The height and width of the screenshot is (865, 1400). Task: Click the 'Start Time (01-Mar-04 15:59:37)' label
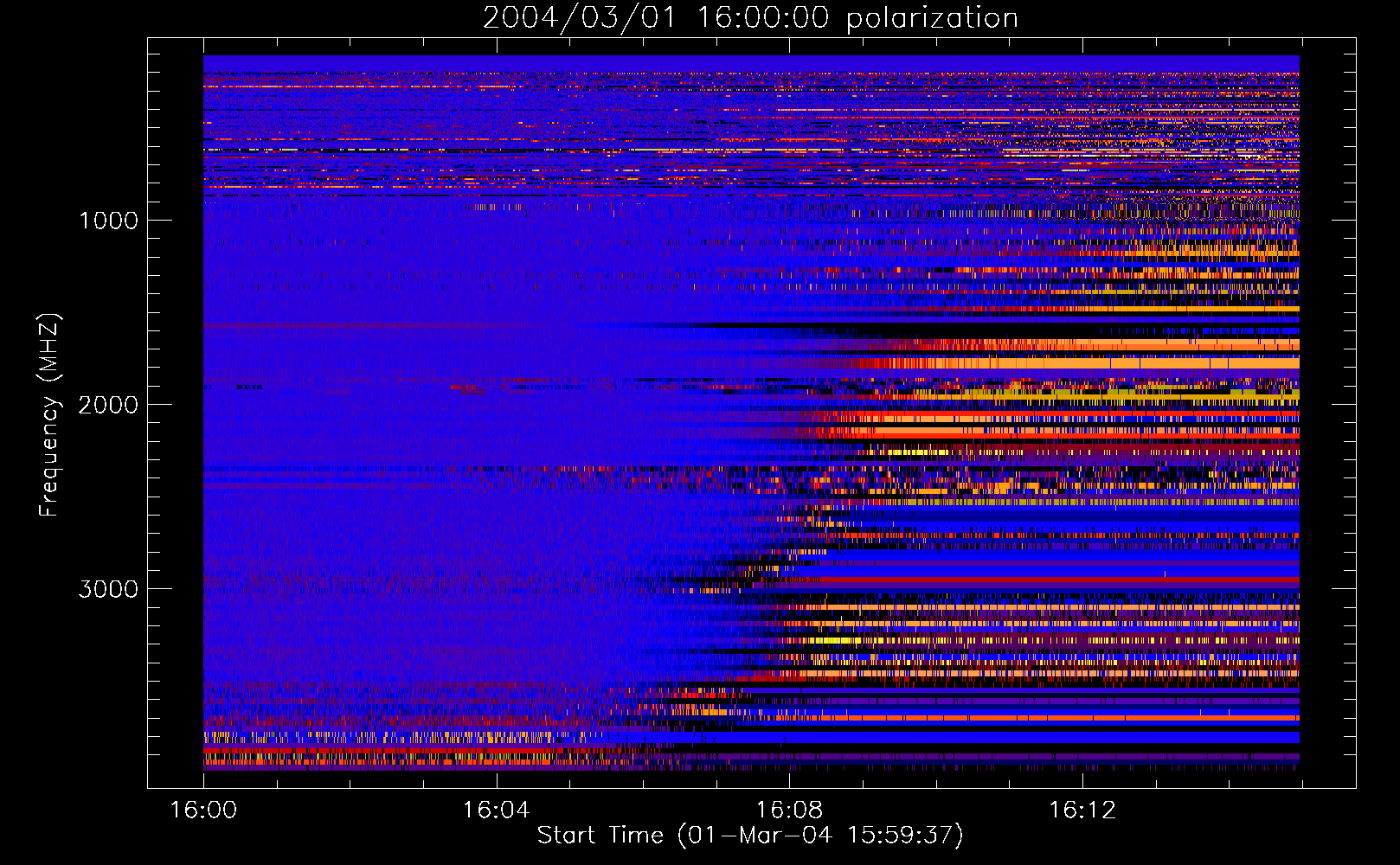[x=750, y=836]
